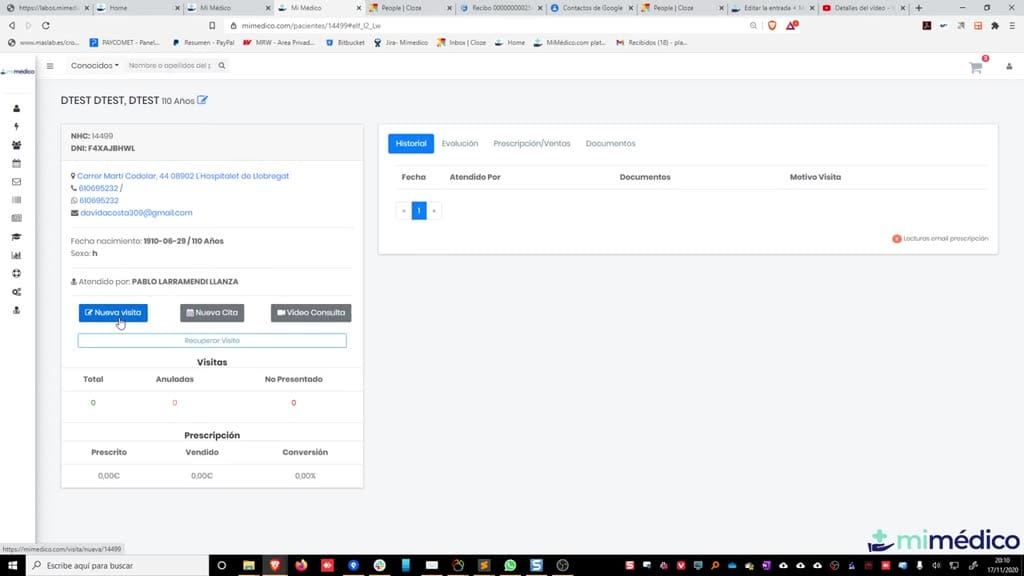This screenshot has height=576, width=1024.
Task: Click the Nueva visita button
Action: pos(113,313)
